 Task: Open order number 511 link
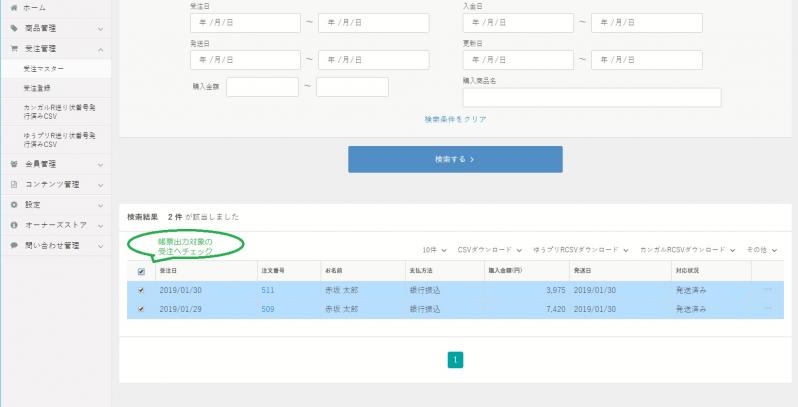click(x=268, y=290)
